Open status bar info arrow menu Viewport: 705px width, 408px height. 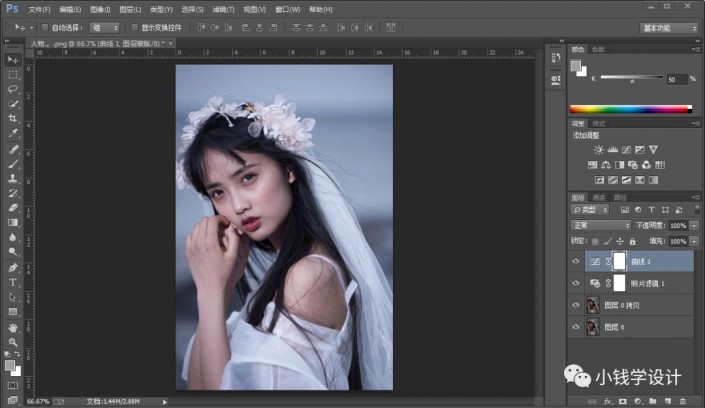tap(165, 402)
